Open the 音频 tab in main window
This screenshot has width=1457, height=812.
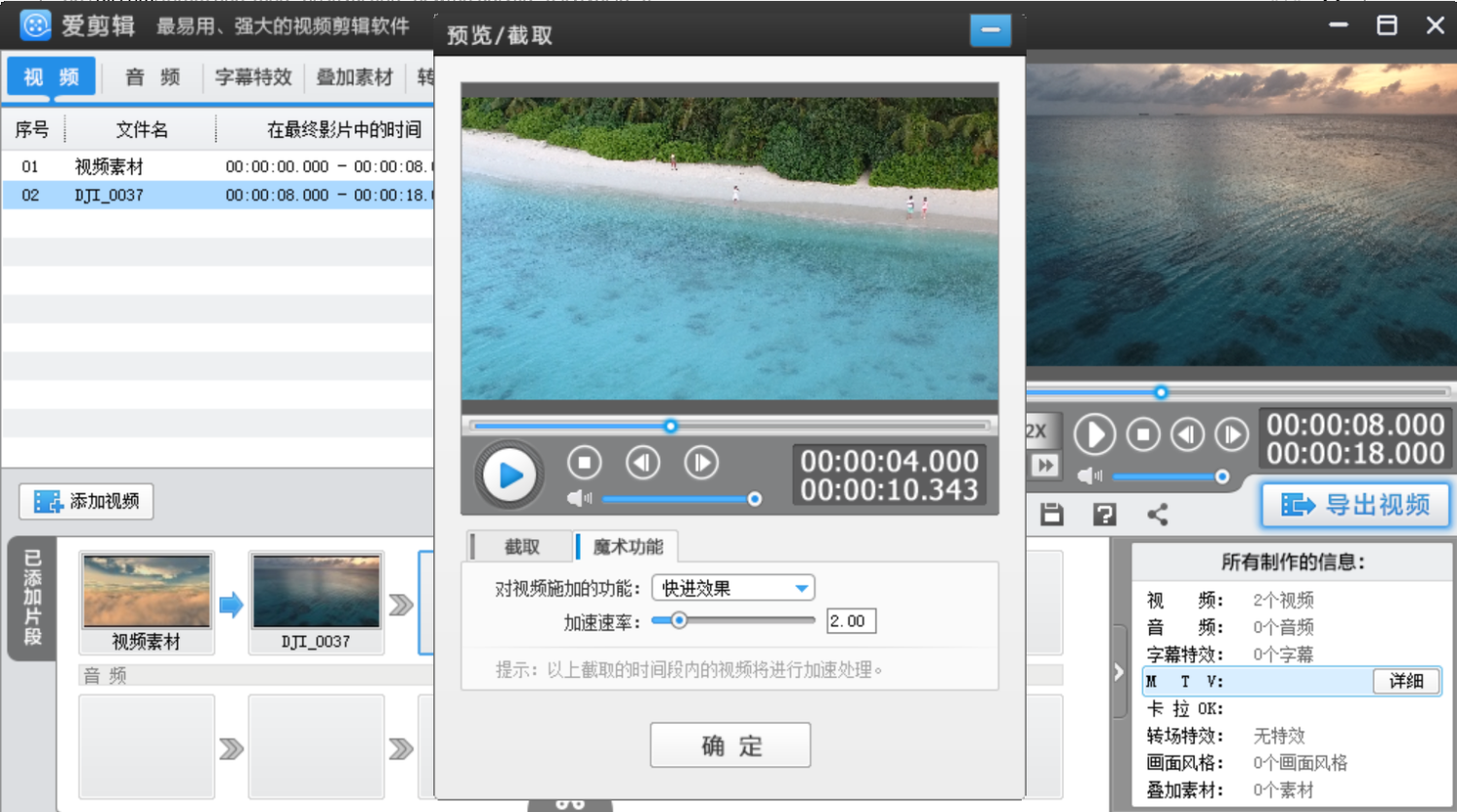pyautogui.click(x=152, y=77)
